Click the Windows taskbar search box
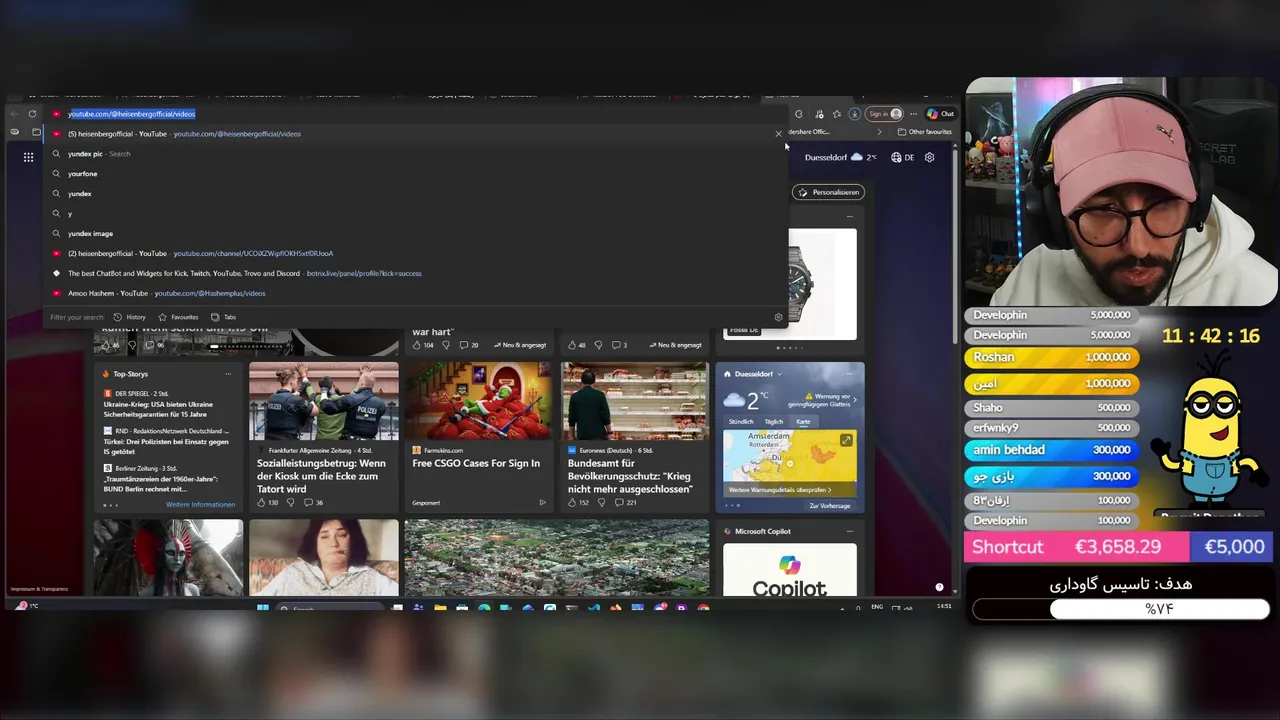Image resolution: width=1280 pixels, height=720 pixels. (329, 608)
